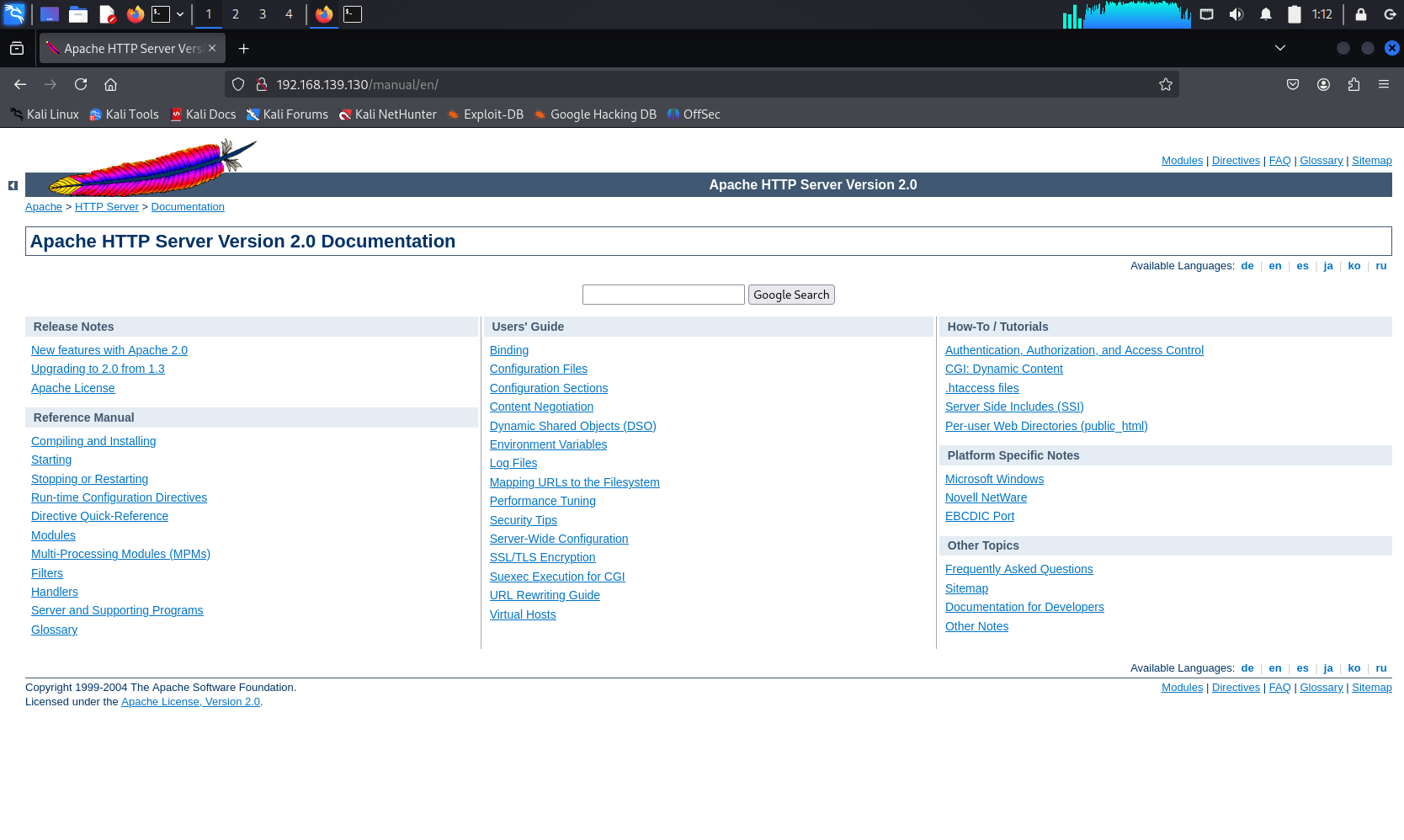This screenshot has width=1404, height=840.
Task: Open the Glossary link in the top navigation
Action: (1322, 161)
